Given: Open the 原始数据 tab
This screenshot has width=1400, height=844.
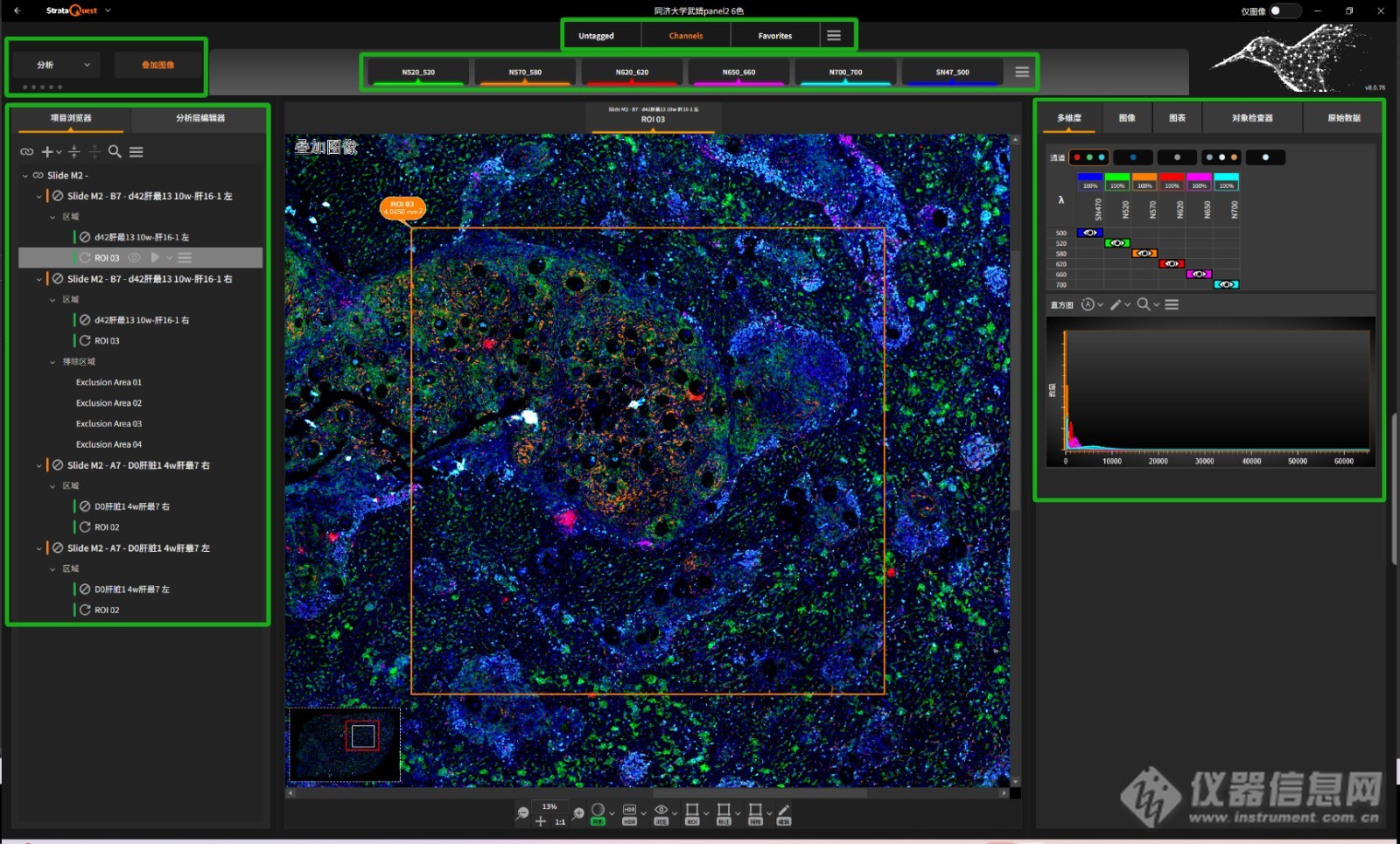Looking at the screenshot, I should 1344,118.
